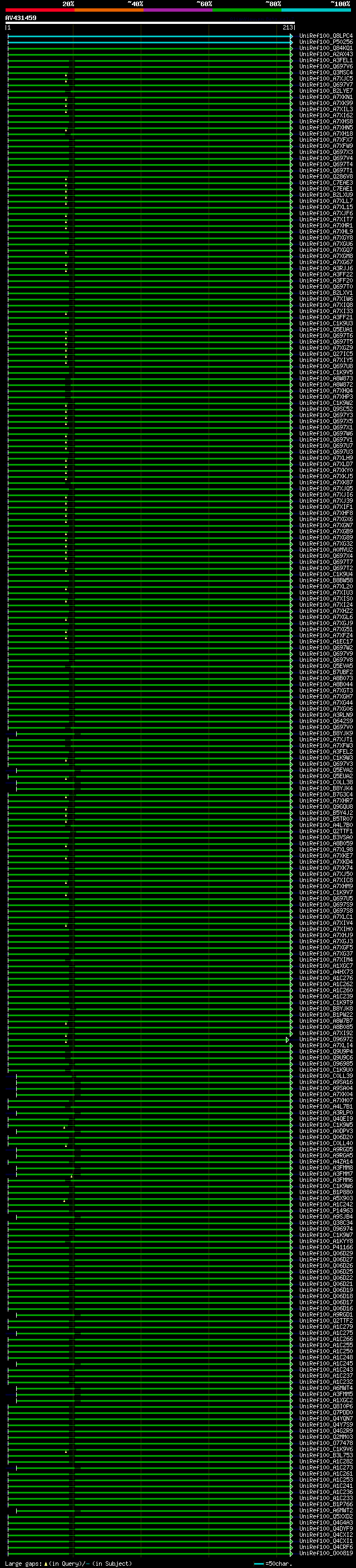Viewport: 356px width, 1568px height.
Task: Click hit label UniRef100_A7XKE7
Action: [317, 856]
